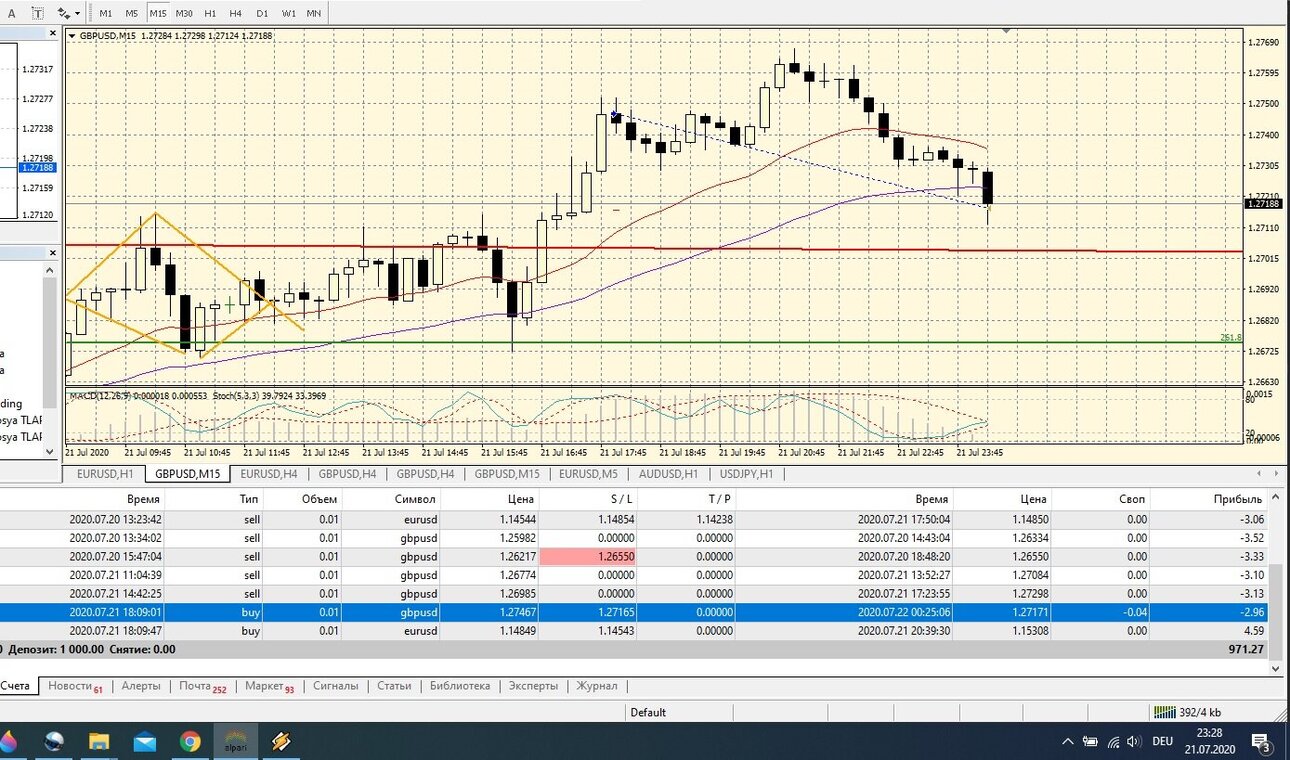Click the 971.27 balance total

1247,649
